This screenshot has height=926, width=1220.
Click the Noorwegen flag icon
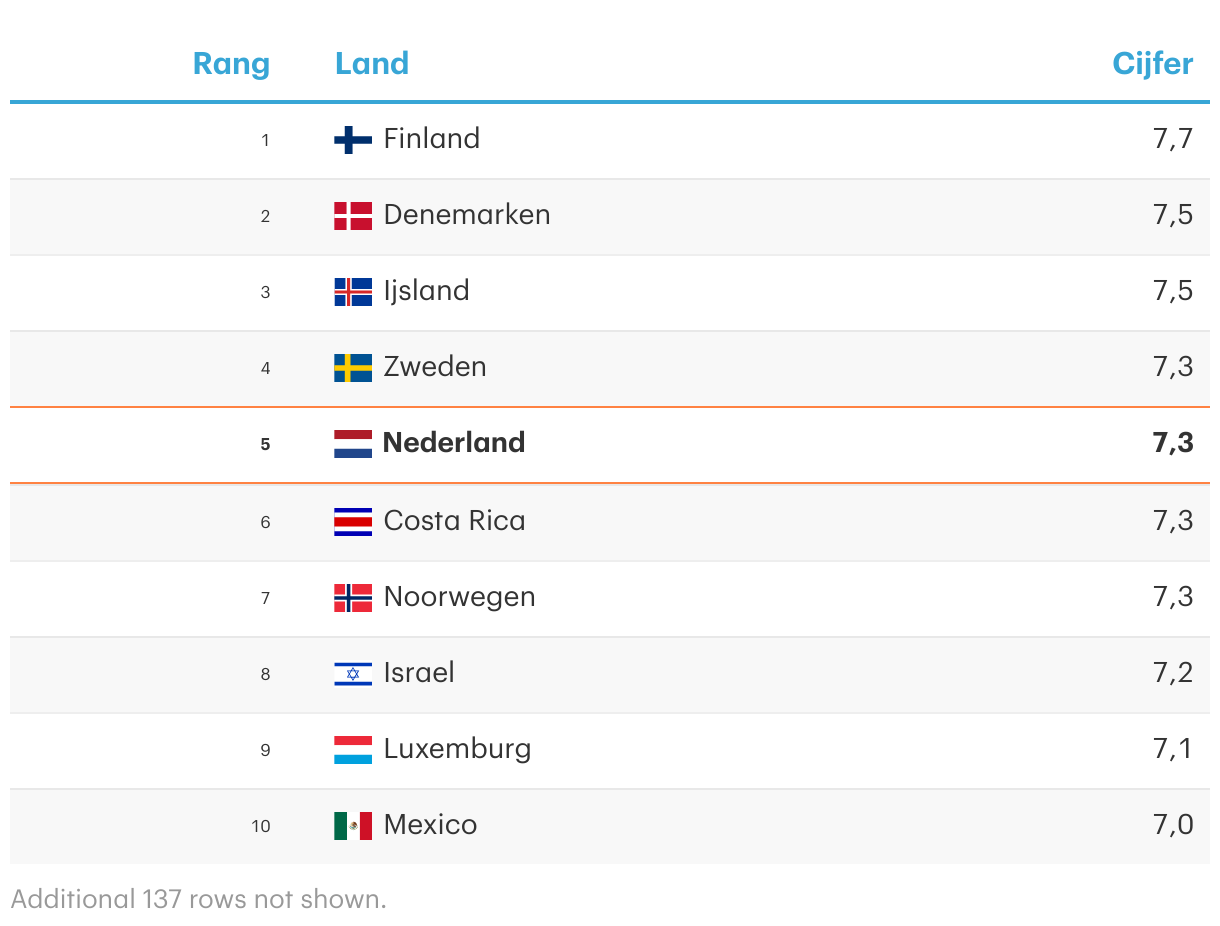coord(352,598)
